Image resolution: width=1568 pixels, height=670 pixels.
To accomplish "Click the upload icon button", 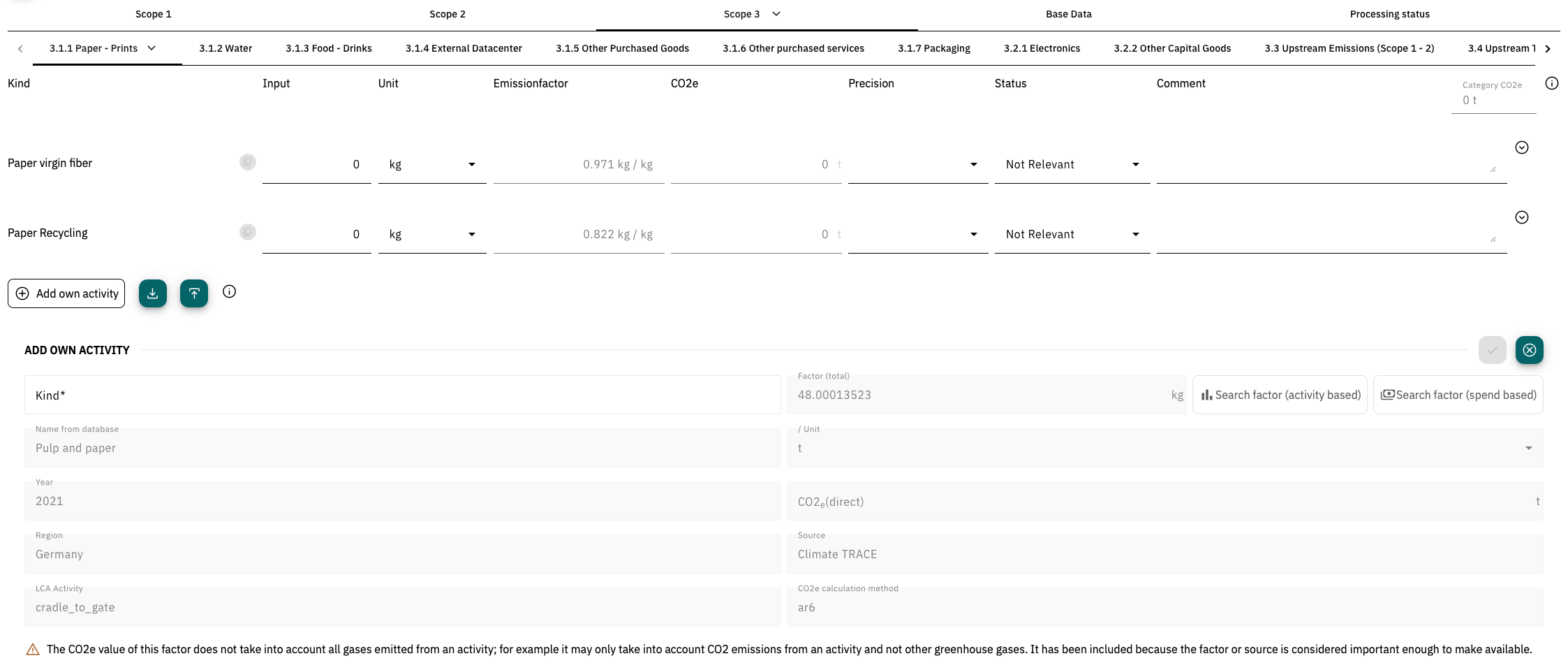I will click(194, 293).
